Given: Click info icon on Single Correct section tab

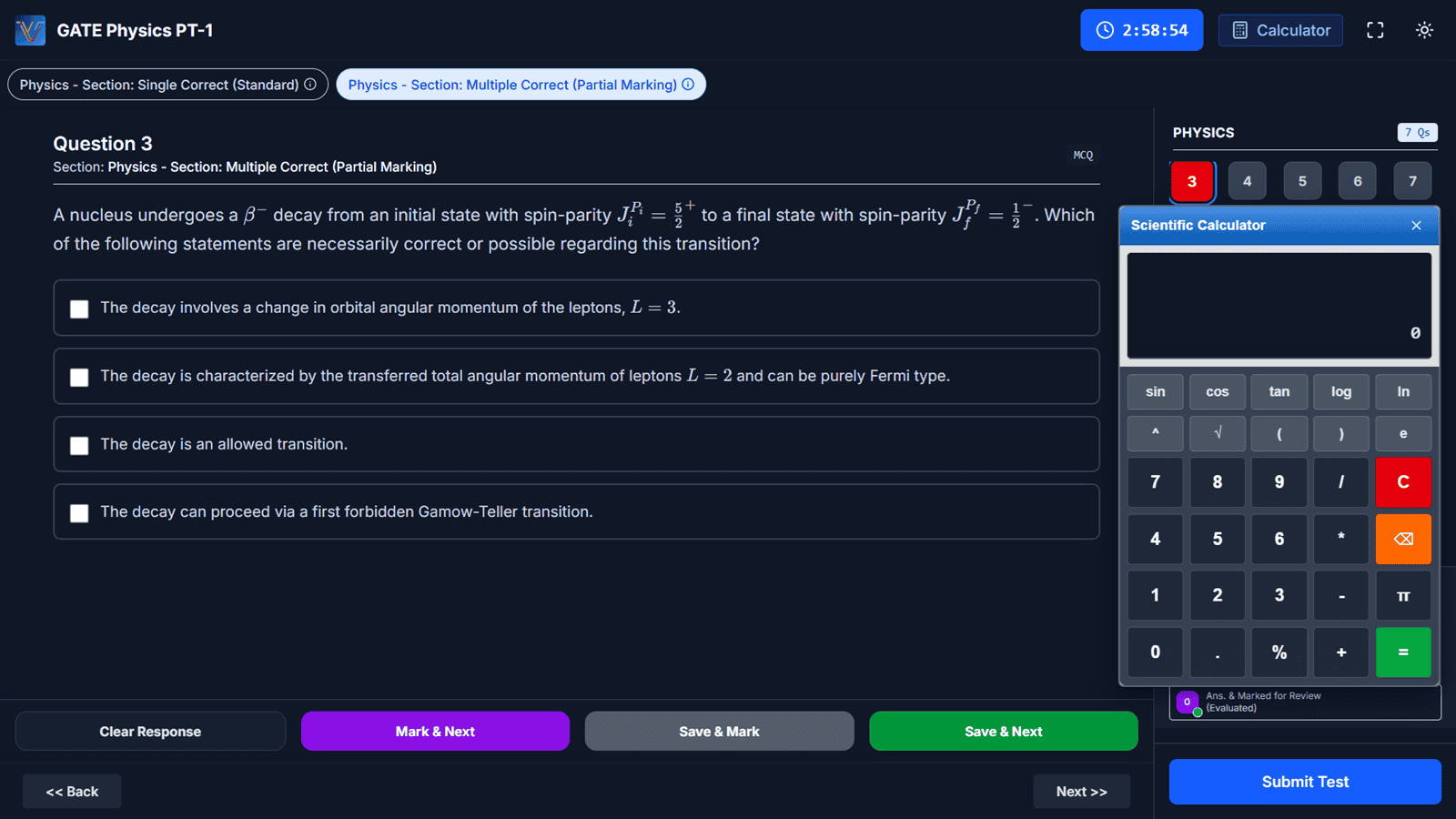Looking at the screenshot, I should (x=310, y=85).
